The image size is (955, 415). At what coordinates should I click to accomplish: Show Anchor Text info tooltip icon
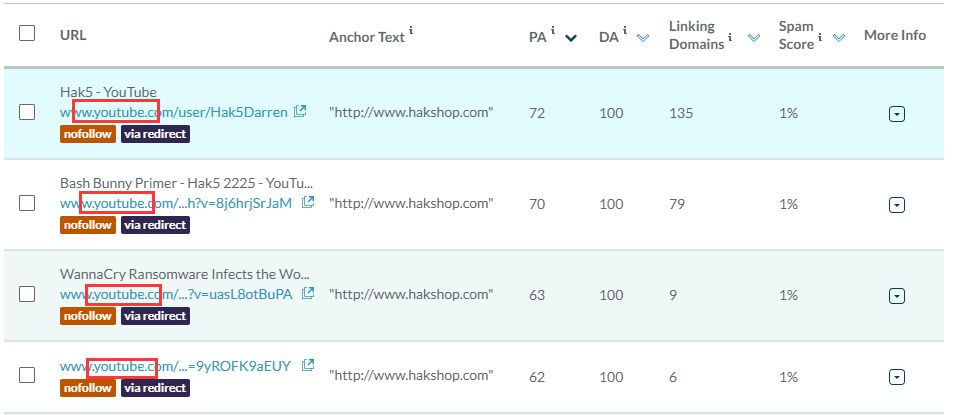tap(411, 31)
